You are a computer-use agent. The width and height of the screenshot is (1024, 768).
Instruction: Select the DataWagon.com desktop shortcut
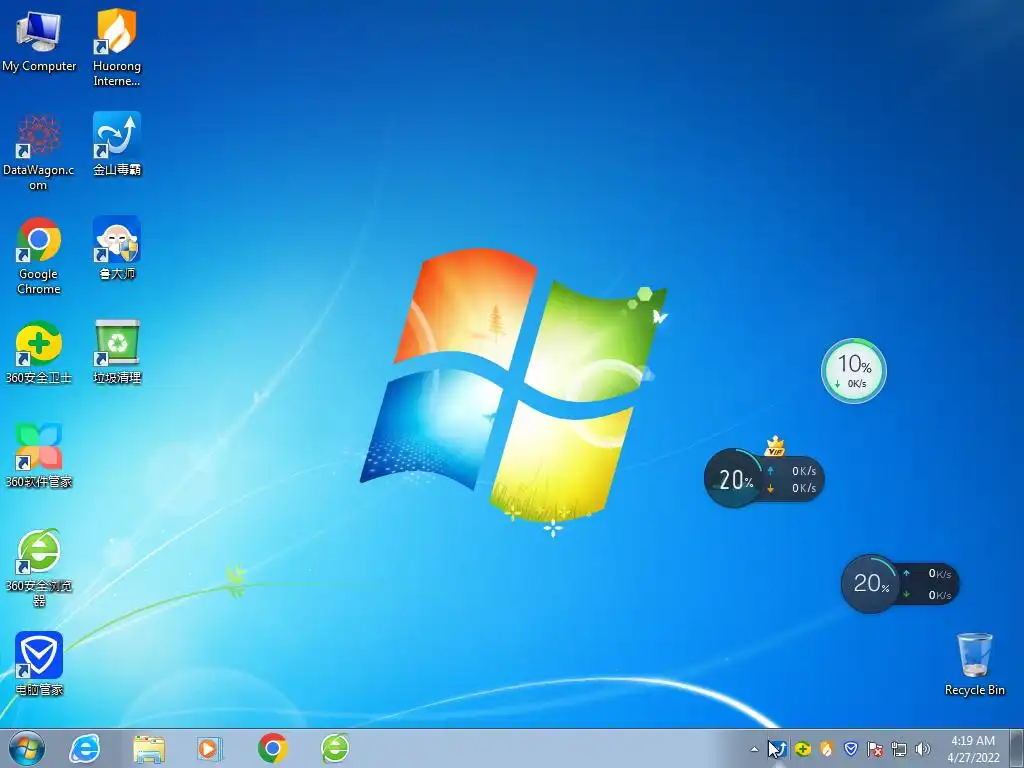click(x=39, y=152)
